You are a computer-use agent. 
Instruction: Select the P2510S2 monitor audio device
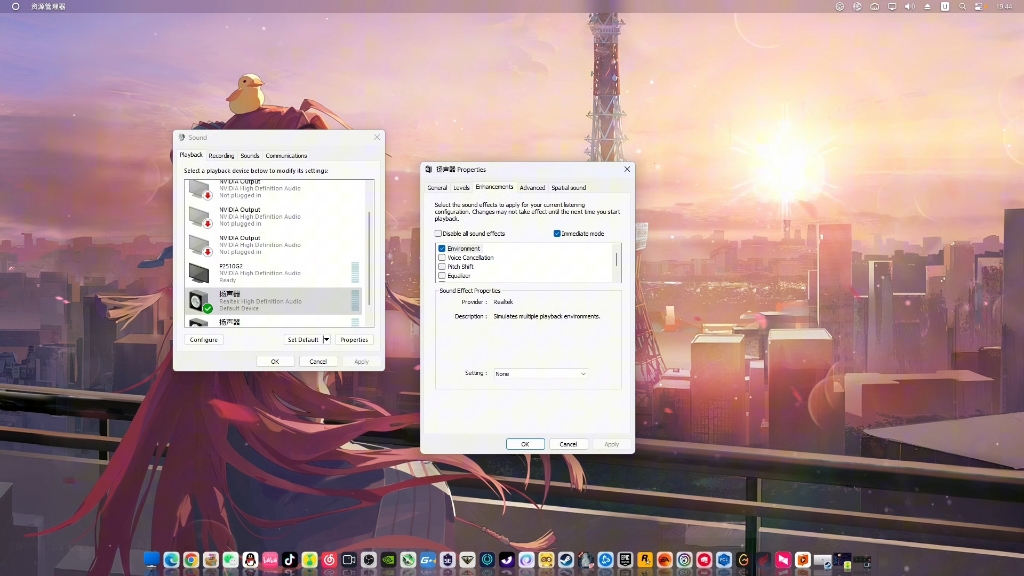(x=273, y=273)
